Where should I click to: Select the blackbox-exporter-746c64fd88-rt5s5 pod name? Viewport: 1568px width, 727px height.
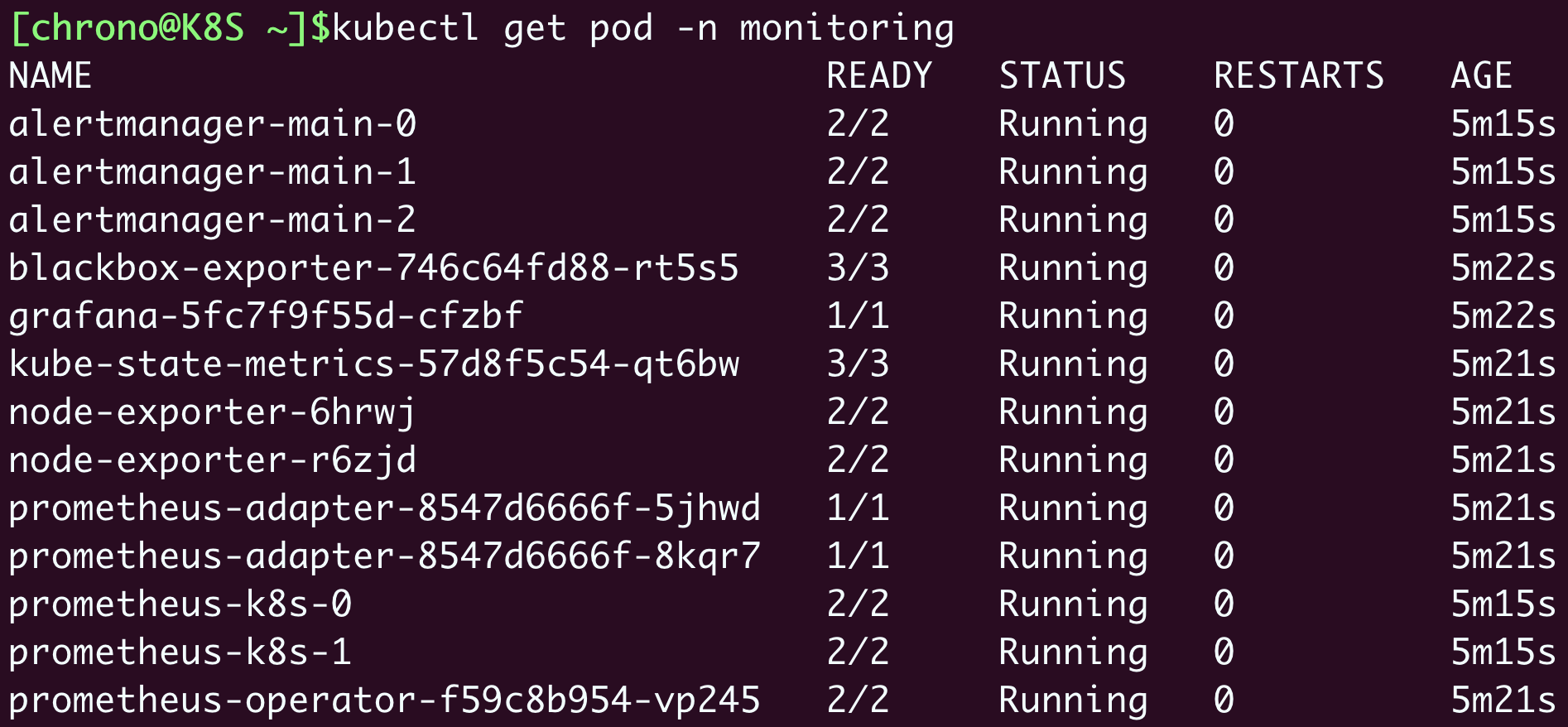[373, 268]
